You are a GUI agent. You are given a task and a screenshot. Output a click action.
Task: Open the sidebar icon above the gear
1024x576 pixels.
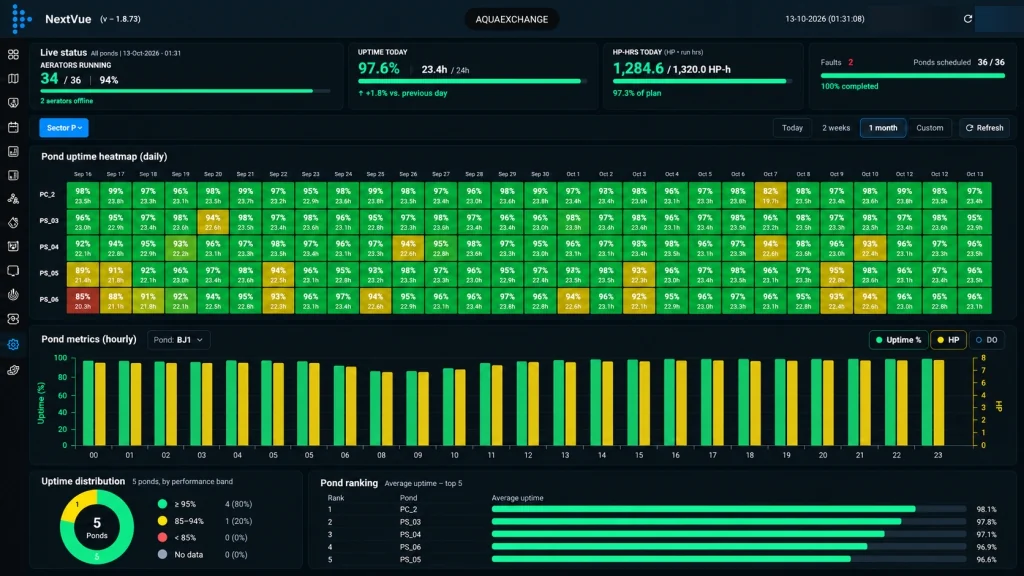(13, 319)
